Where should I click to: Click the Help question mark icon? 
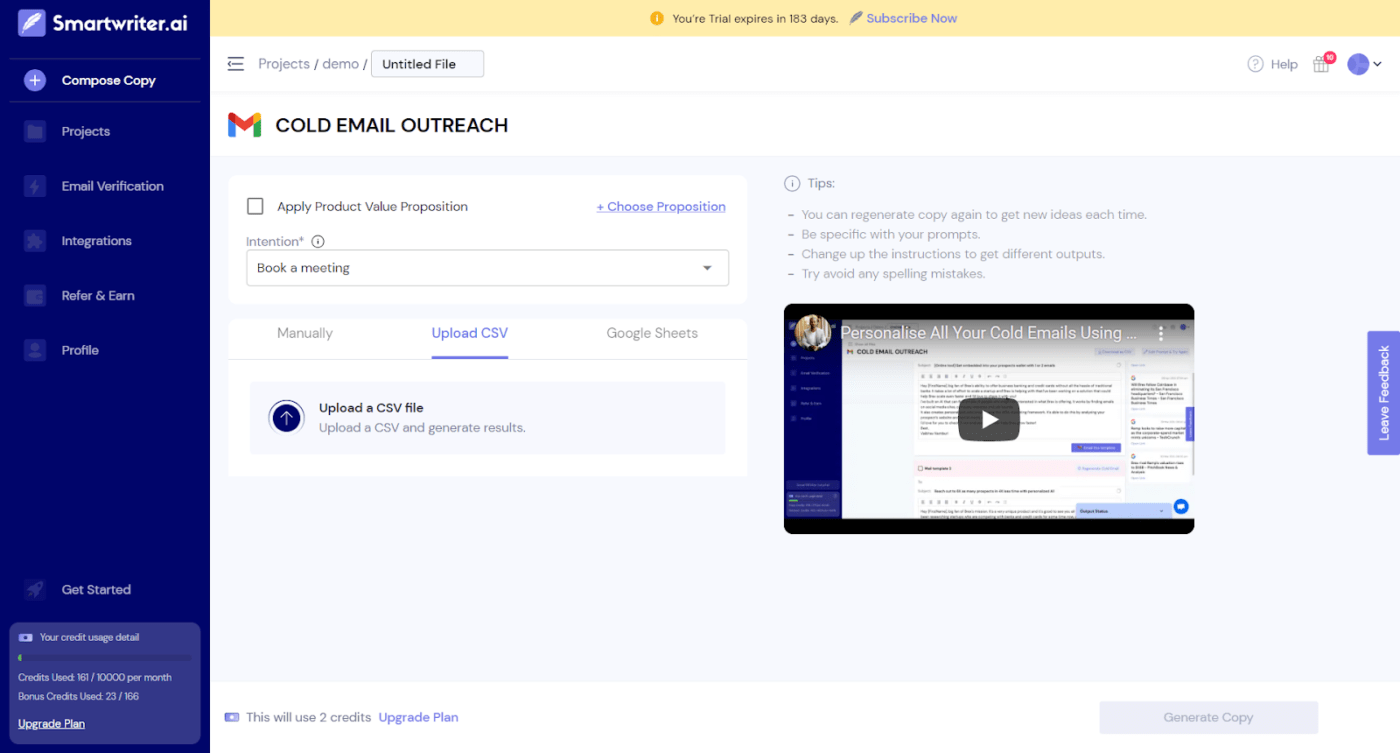[1255, 64]
